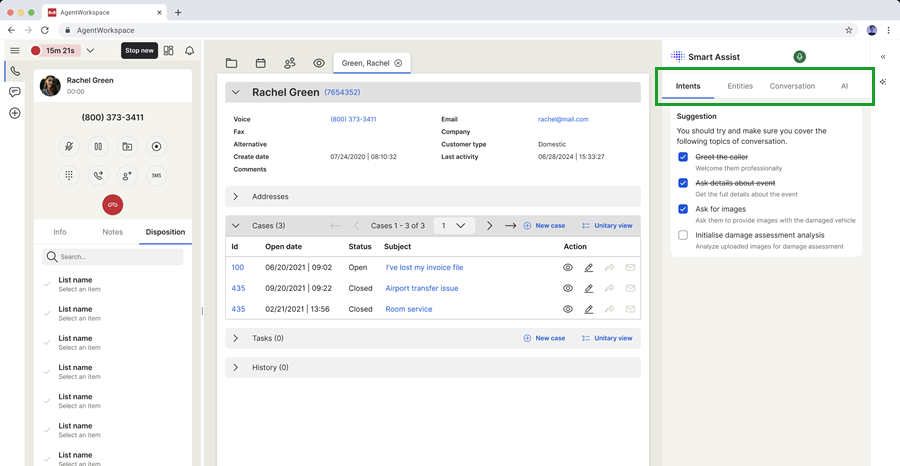The width and height of the screenshot is (900, 466).
Task: Switch to the Entities tab
Action: tap(740, 86)
